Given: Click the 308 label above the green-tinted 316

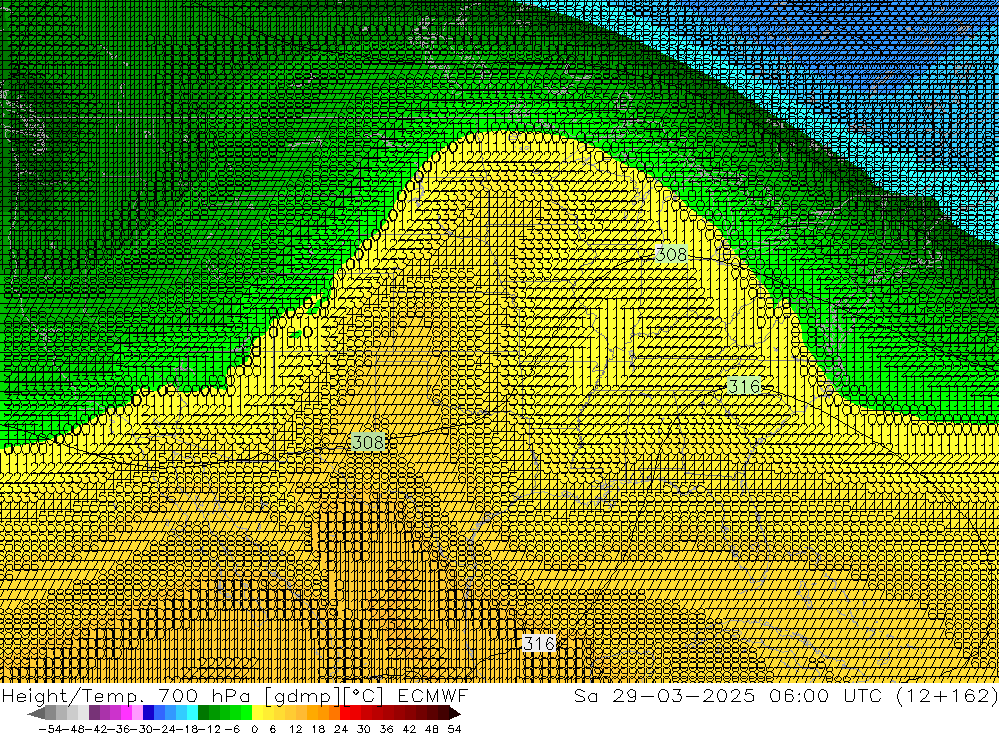Looking at the screenshot, I should coord(671,255).
